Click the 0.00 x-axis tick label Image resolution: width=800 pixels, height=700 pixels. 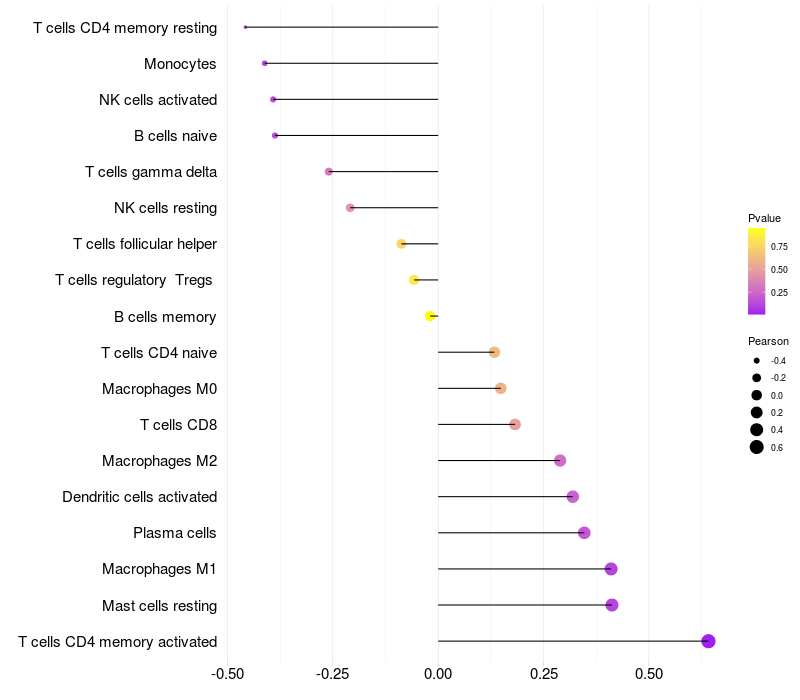(438, 672)
